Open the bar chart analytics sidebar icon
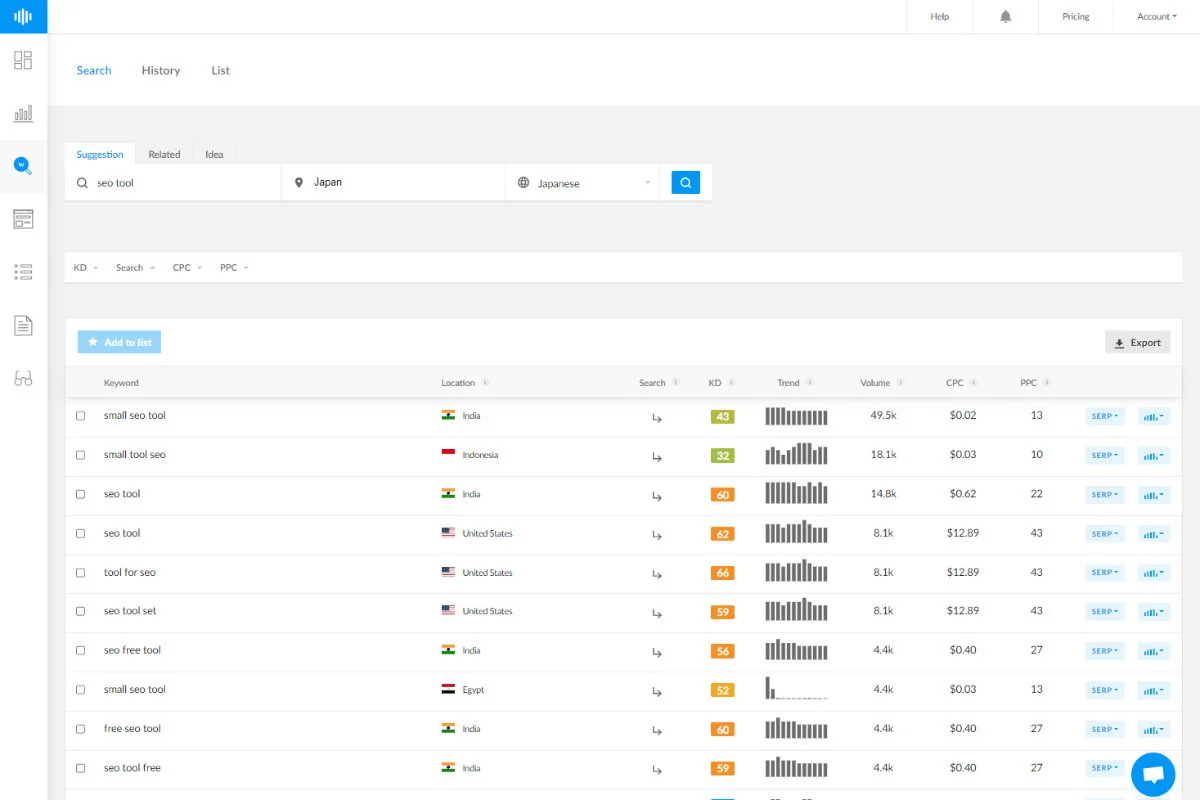 point(23,113)
